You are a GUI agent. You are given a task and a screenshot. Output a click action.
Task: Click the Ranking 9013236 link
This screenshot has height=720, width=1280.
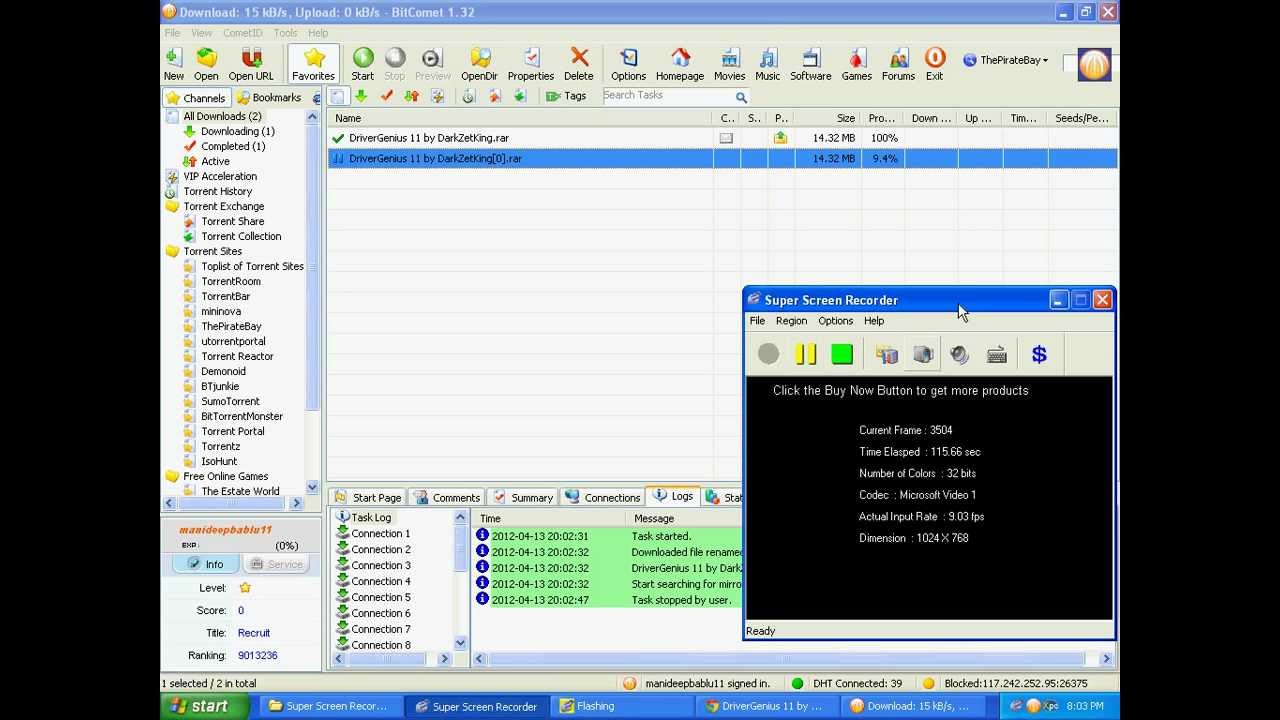pos(257,655)
